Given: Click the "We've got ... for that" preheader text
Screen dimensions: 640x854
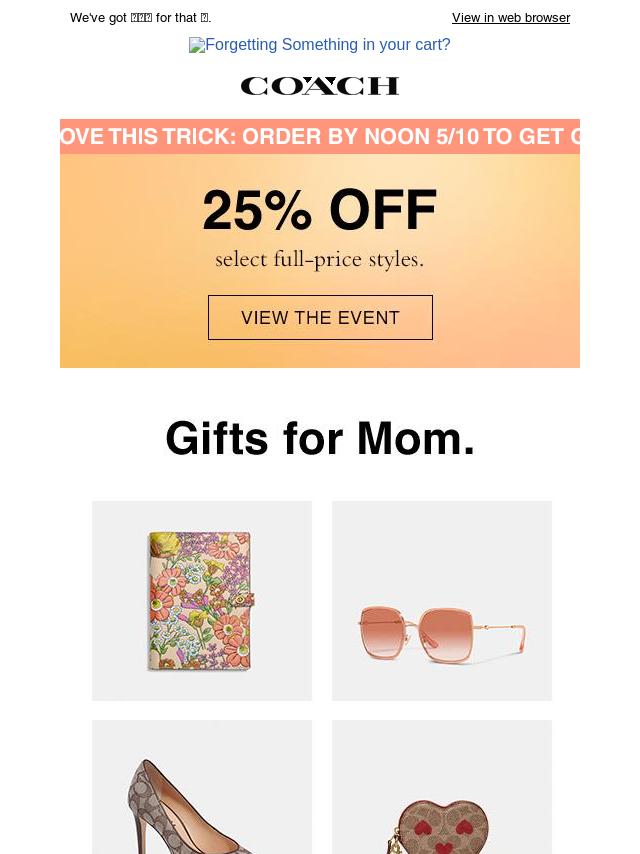Looking at the screenshot, I should 140,18.
